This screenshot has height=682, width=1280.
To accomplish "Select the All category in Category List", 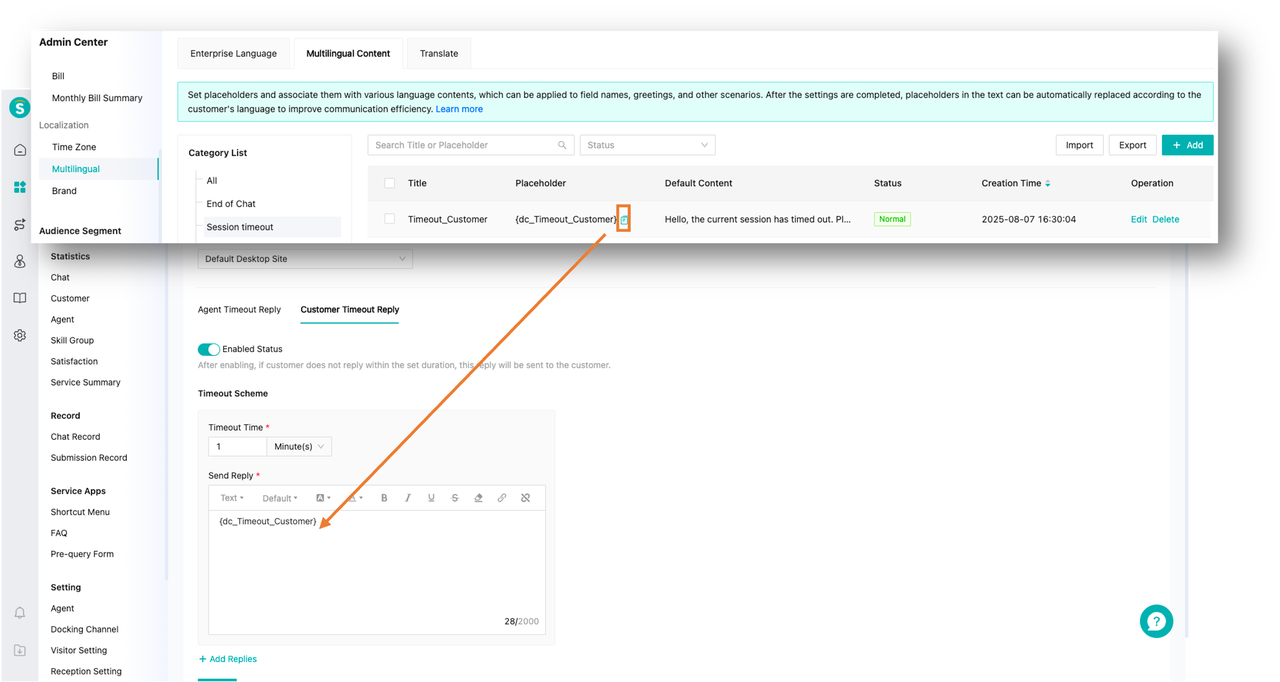I will pyautogui.click(x=212, y=181).
